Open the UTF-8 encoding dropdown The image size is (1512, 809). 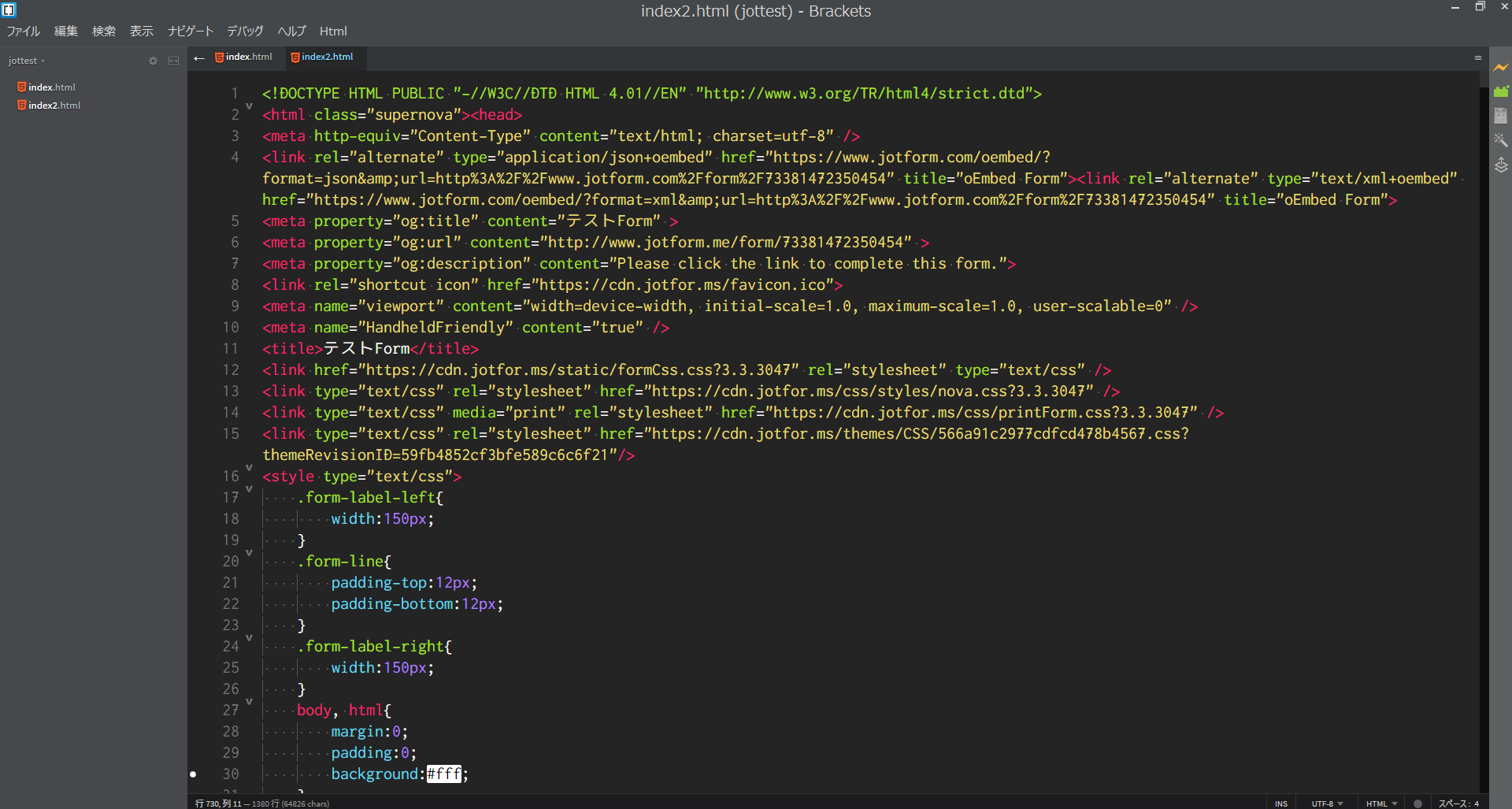(1327, 803)
